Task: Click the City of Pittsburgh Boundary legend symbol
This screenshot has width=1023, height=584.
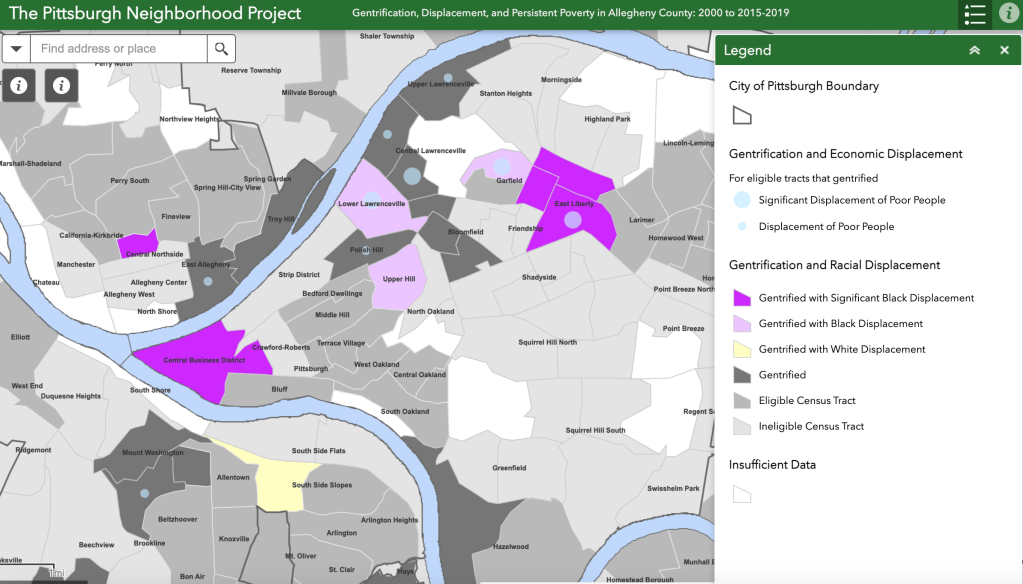Action: tap(741, 114)
